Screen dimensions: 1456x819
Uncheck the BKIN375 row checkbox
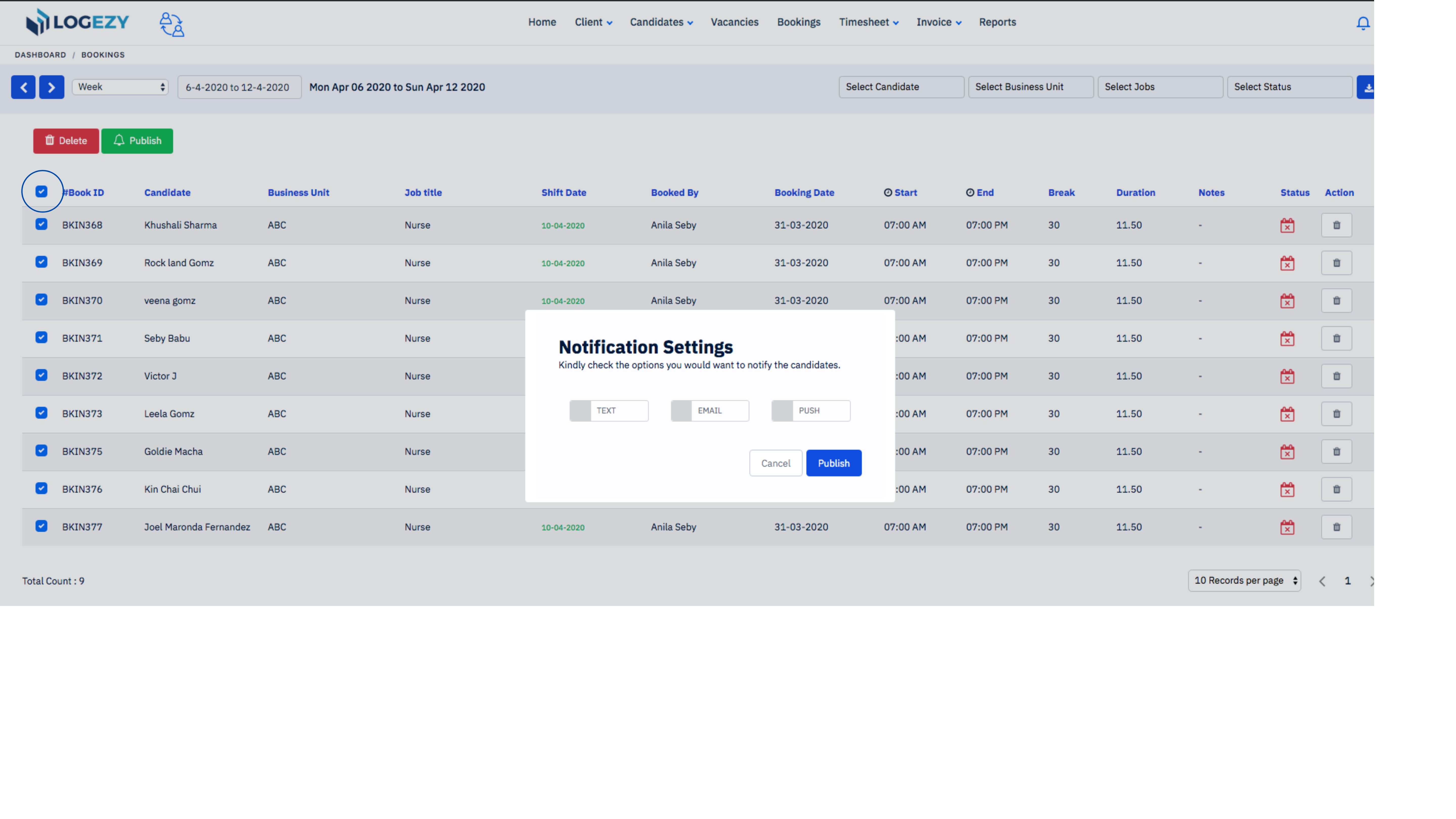pos(41,450)
